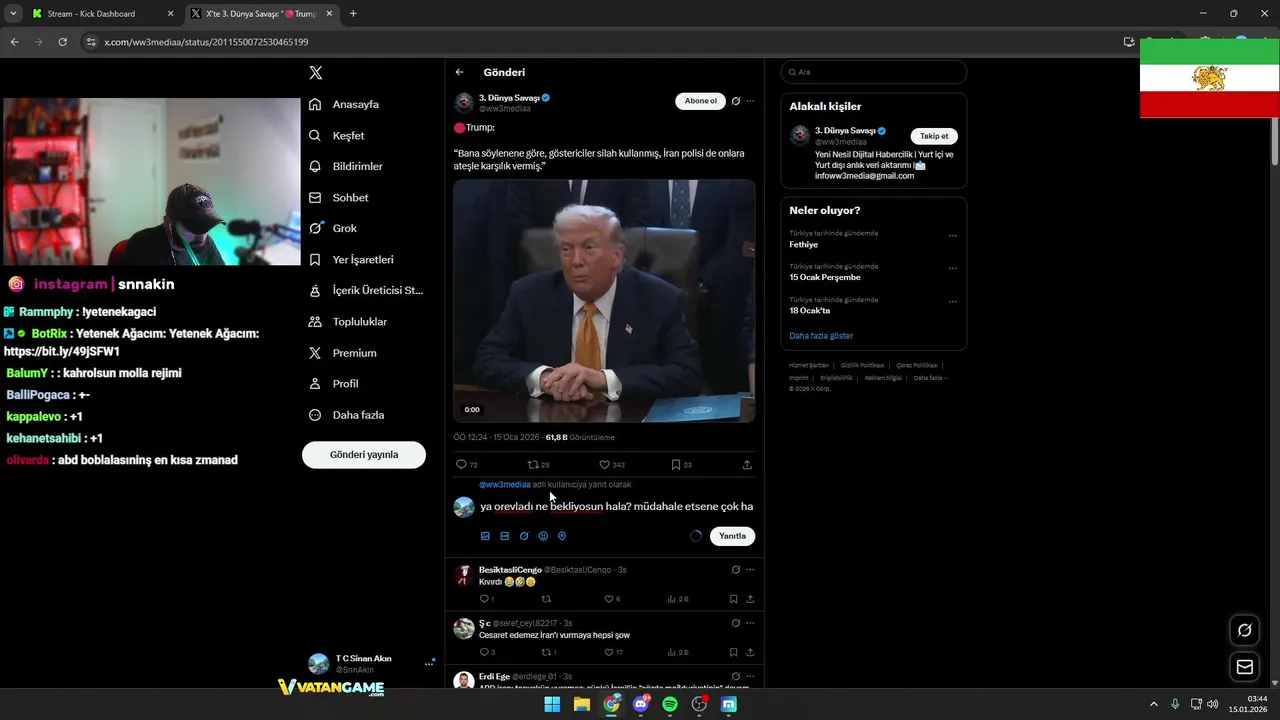Expand Daha fazla in the sidebar

click(347, 415)
